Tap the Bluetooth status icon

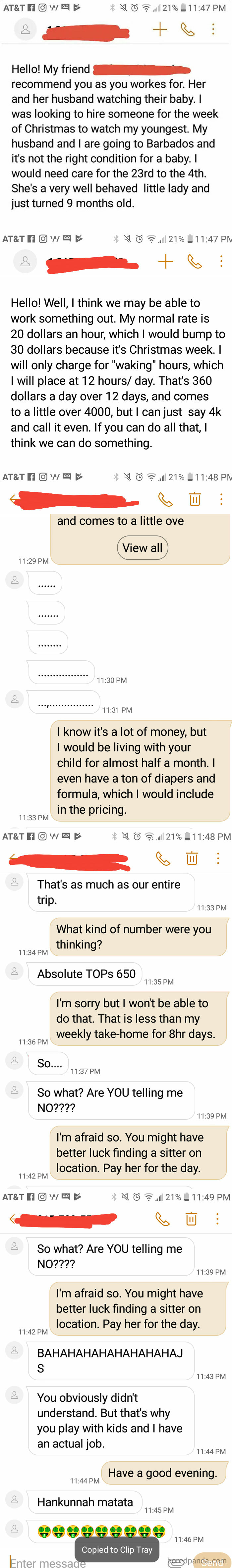[111, 7]
